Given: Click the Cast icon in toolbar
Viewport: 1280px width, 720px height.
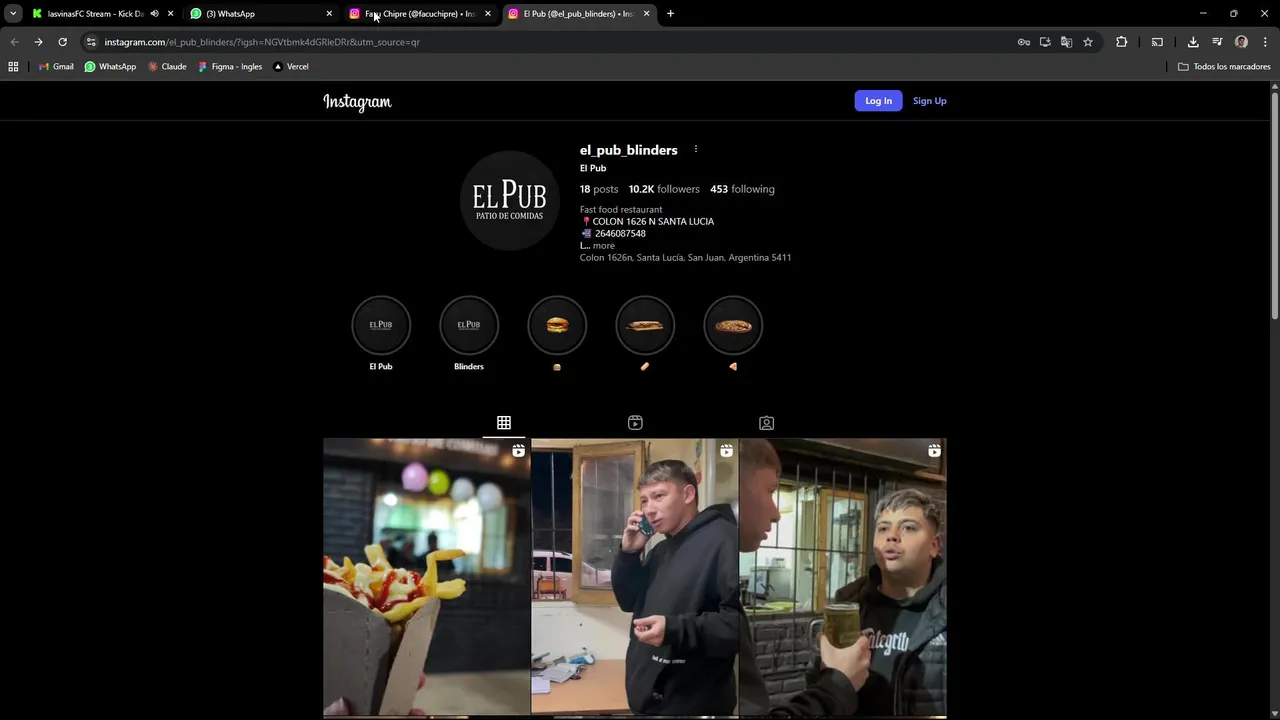Looking at the screenshot, I should 1157,42.
